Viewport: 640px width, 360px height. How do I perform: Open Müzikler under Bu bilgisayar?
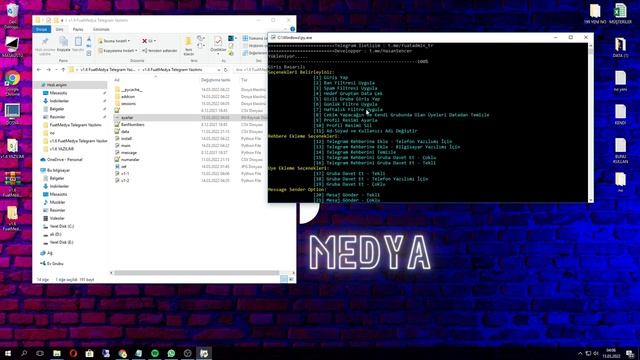[x=57, y=202]
